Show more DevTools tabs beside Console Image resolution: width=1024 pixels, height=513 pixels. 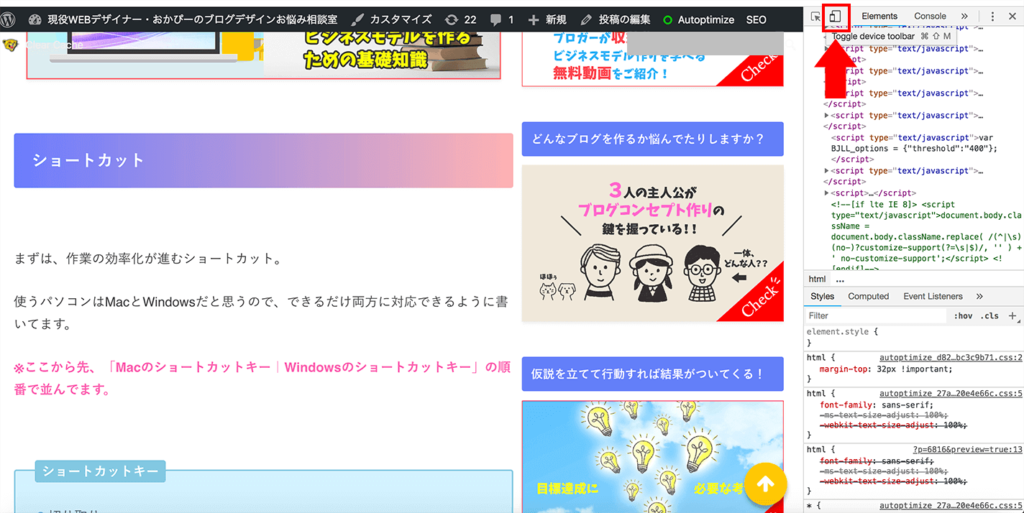(x=965, y=16)
